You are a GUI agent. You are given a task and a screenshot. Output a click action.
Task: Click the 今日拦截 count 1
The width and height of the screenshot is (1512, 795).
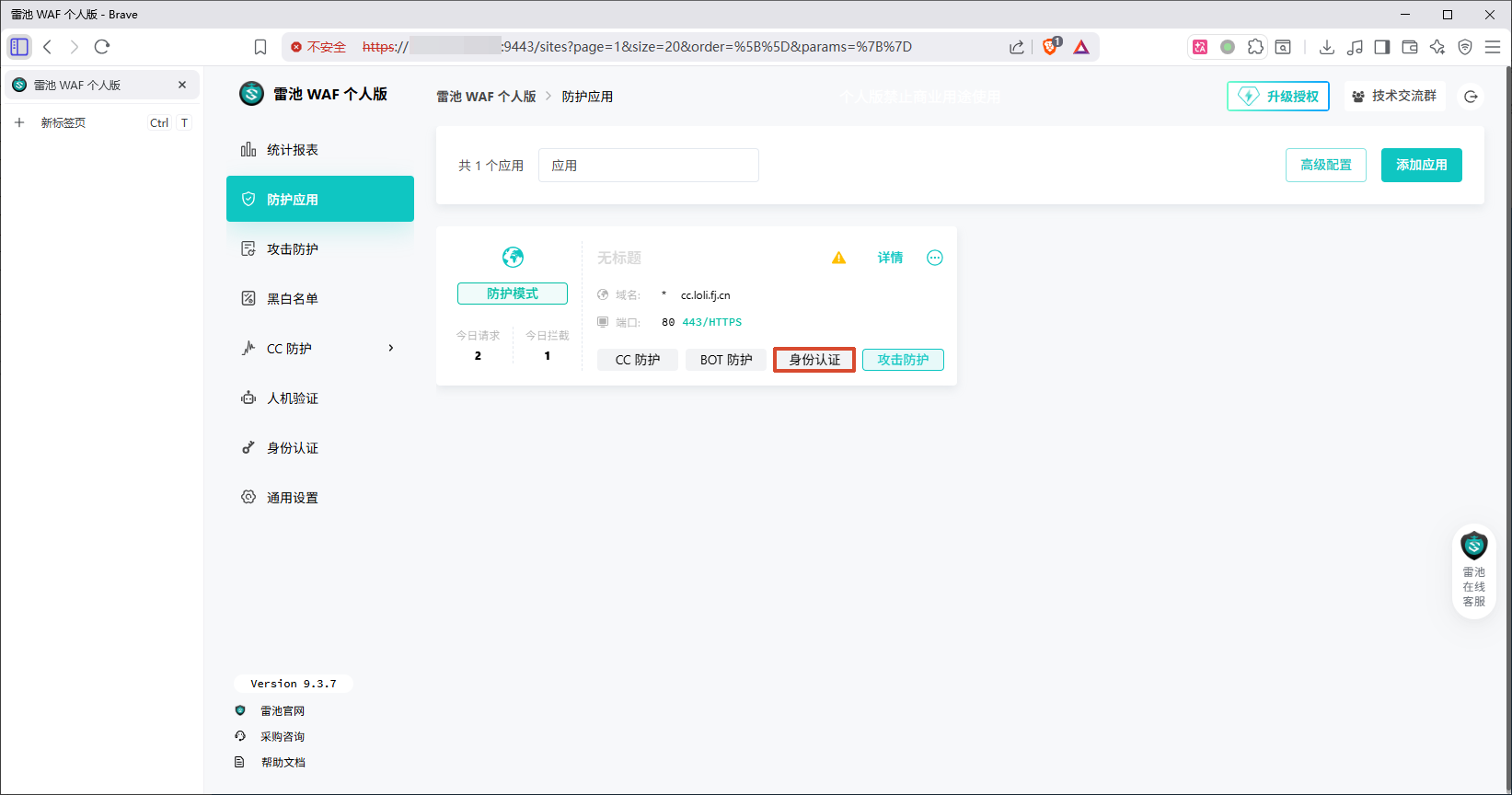(548, 356)
